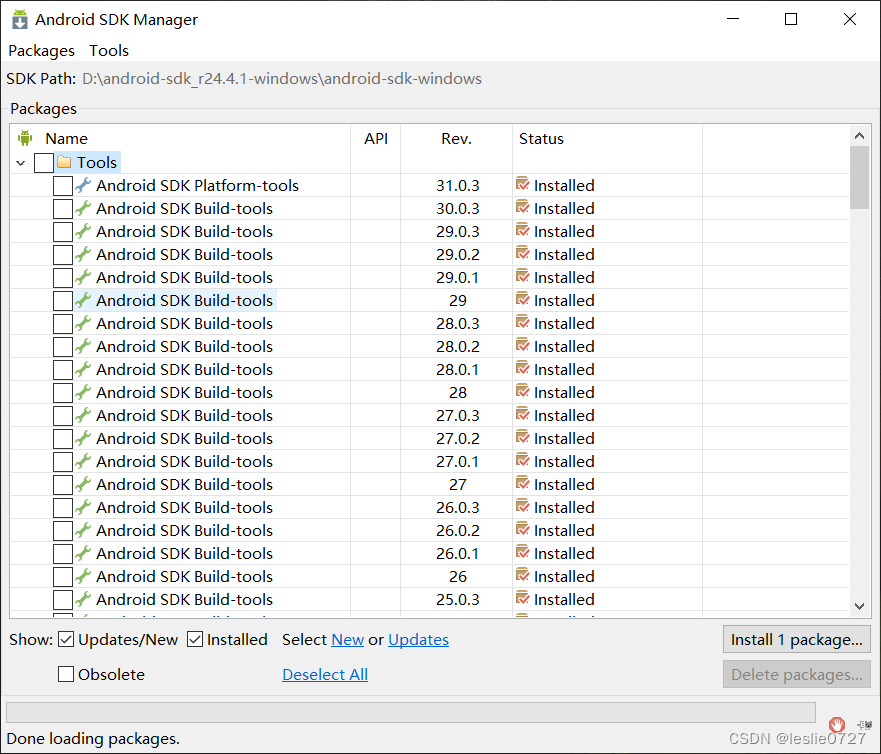
Task: Click the revision value 26.0.3
Action: [457, 508]
